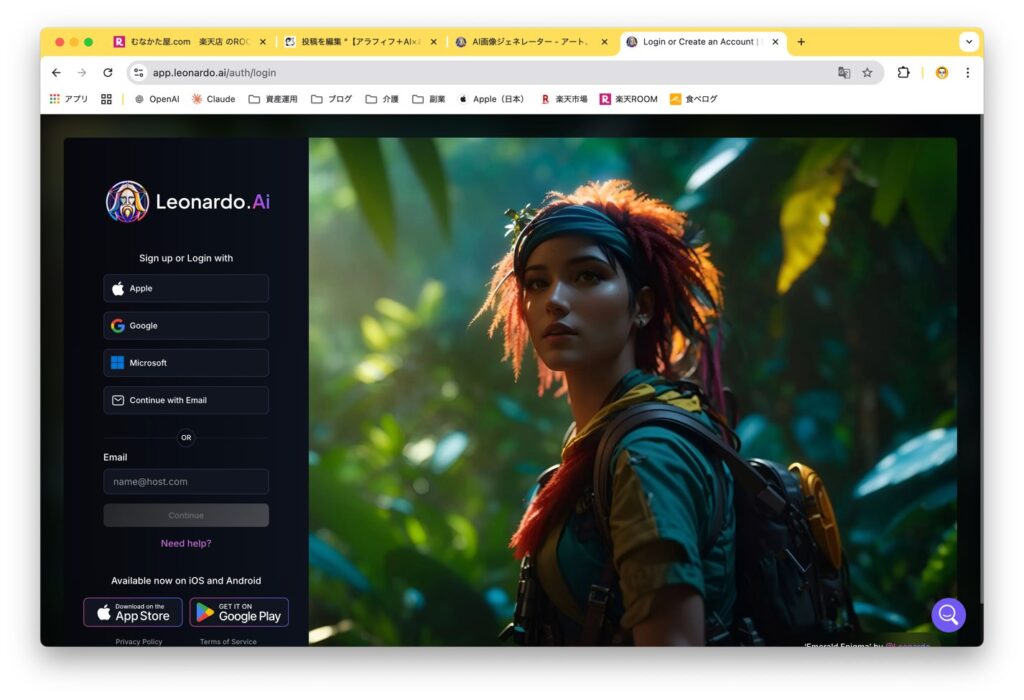
Task: Focus the Email input field
Action: click(x=186, y=482)
